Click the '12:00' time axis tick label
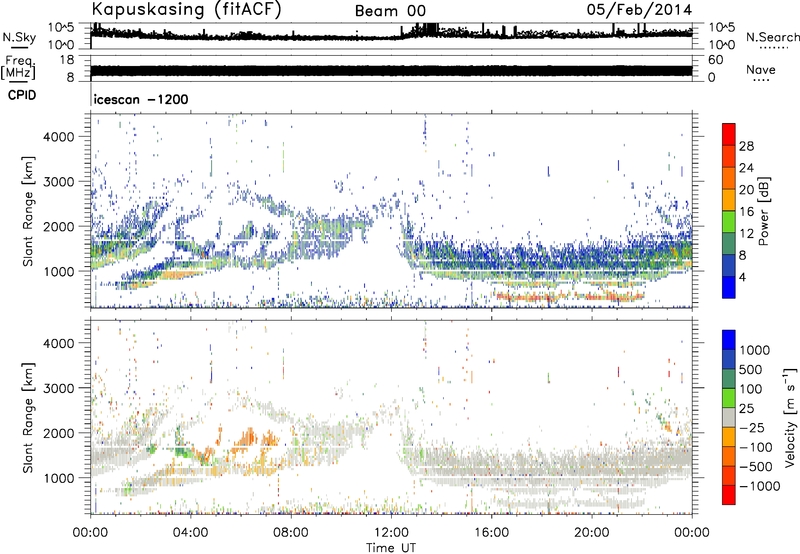 [x=391, y=533]
